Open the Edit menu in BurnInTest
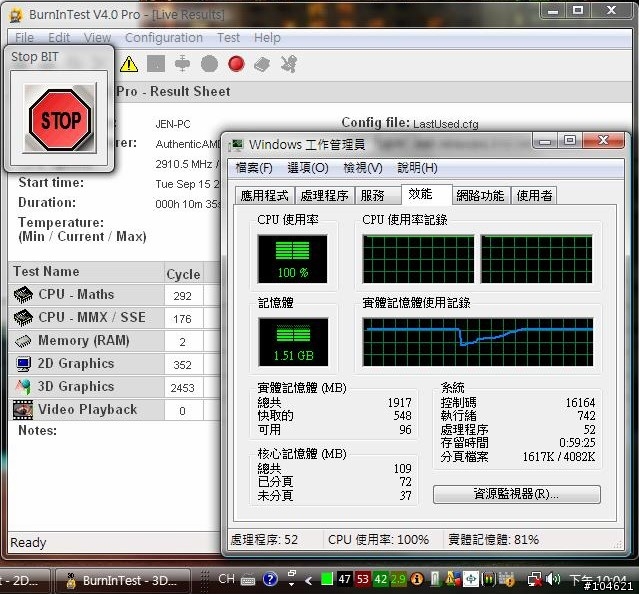639x594 pixels. tap(59, 37)
